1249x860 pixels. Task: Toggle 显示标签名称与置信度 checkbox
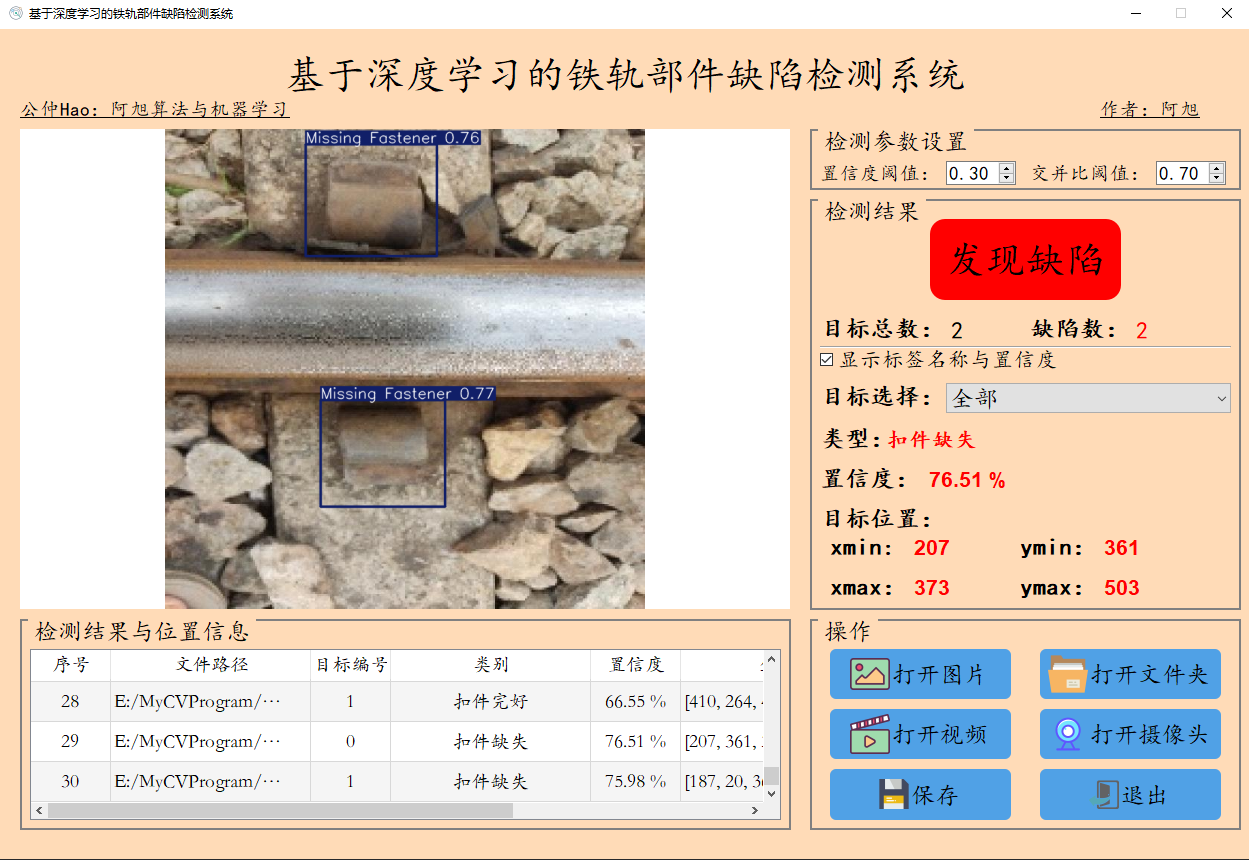pos(827,360)
